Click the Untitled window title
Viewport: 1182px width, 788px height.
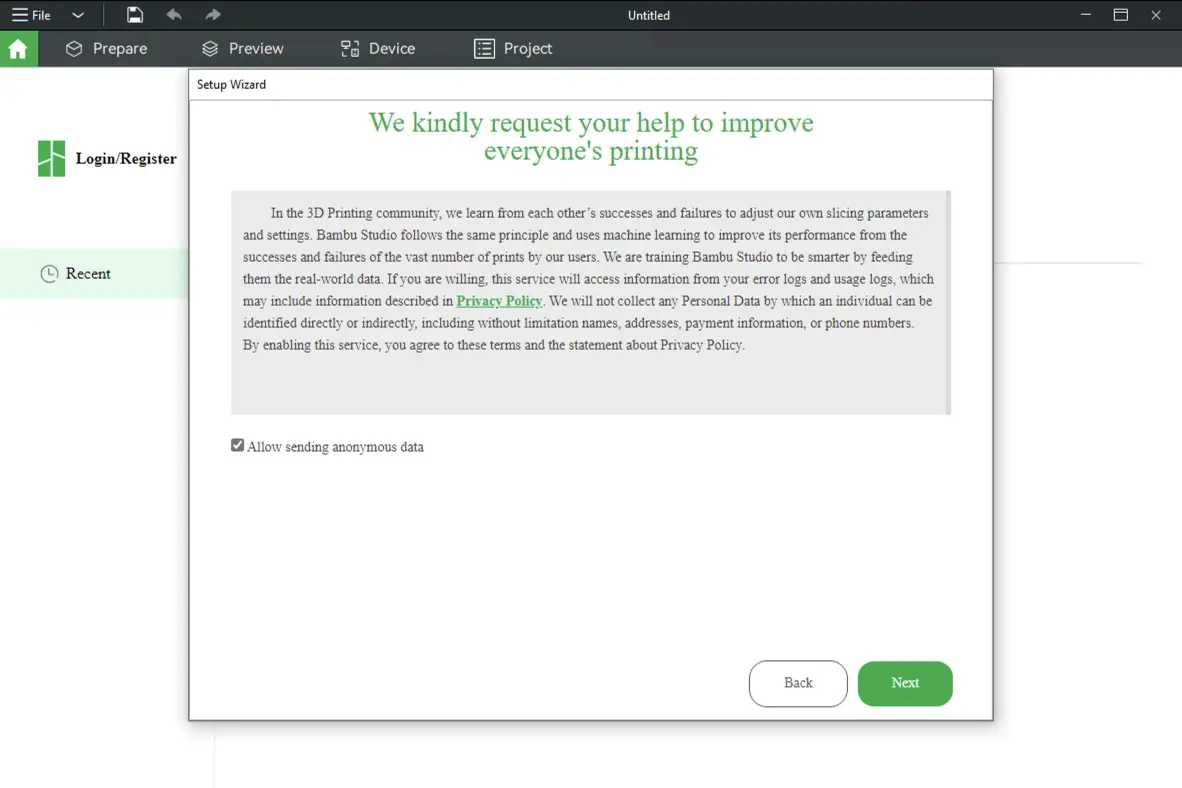(648, 15)
